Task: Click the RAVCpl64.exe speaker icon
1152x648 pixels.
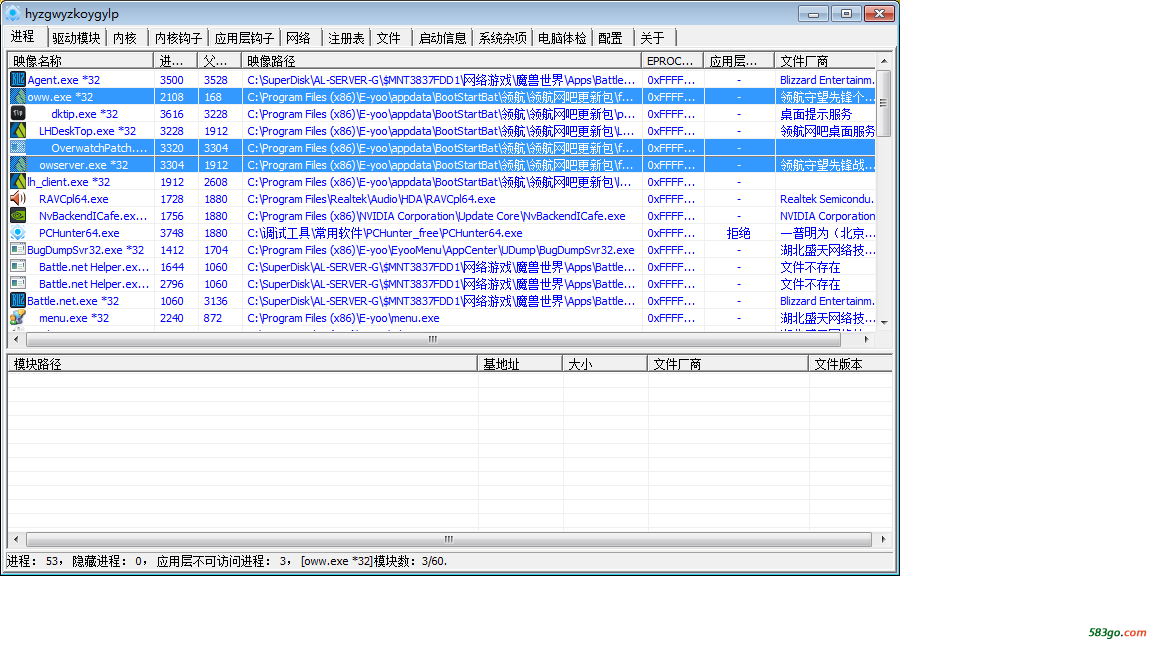Action: point(18,198)
